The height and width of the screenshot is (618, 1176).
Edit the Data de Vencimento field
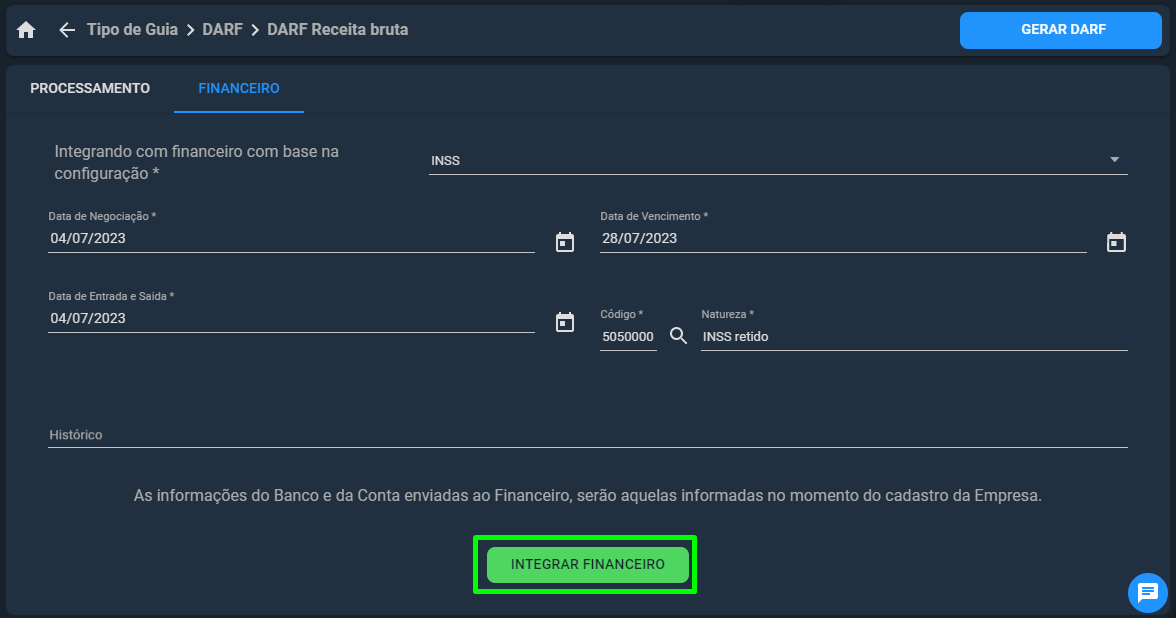[x=843, y=238]
